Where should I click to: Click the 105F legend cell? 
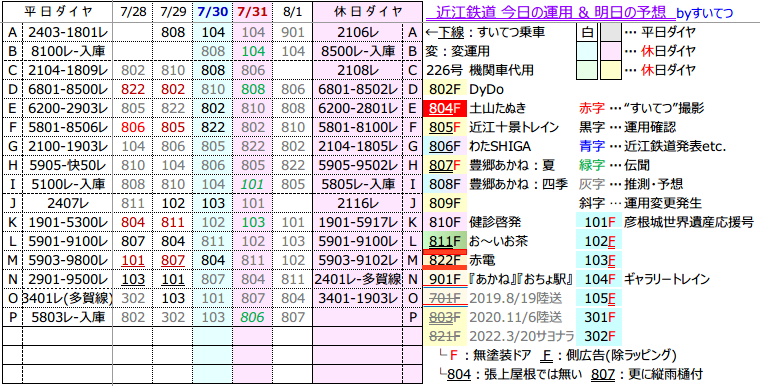pyautogui.click(x=599, y=298)
